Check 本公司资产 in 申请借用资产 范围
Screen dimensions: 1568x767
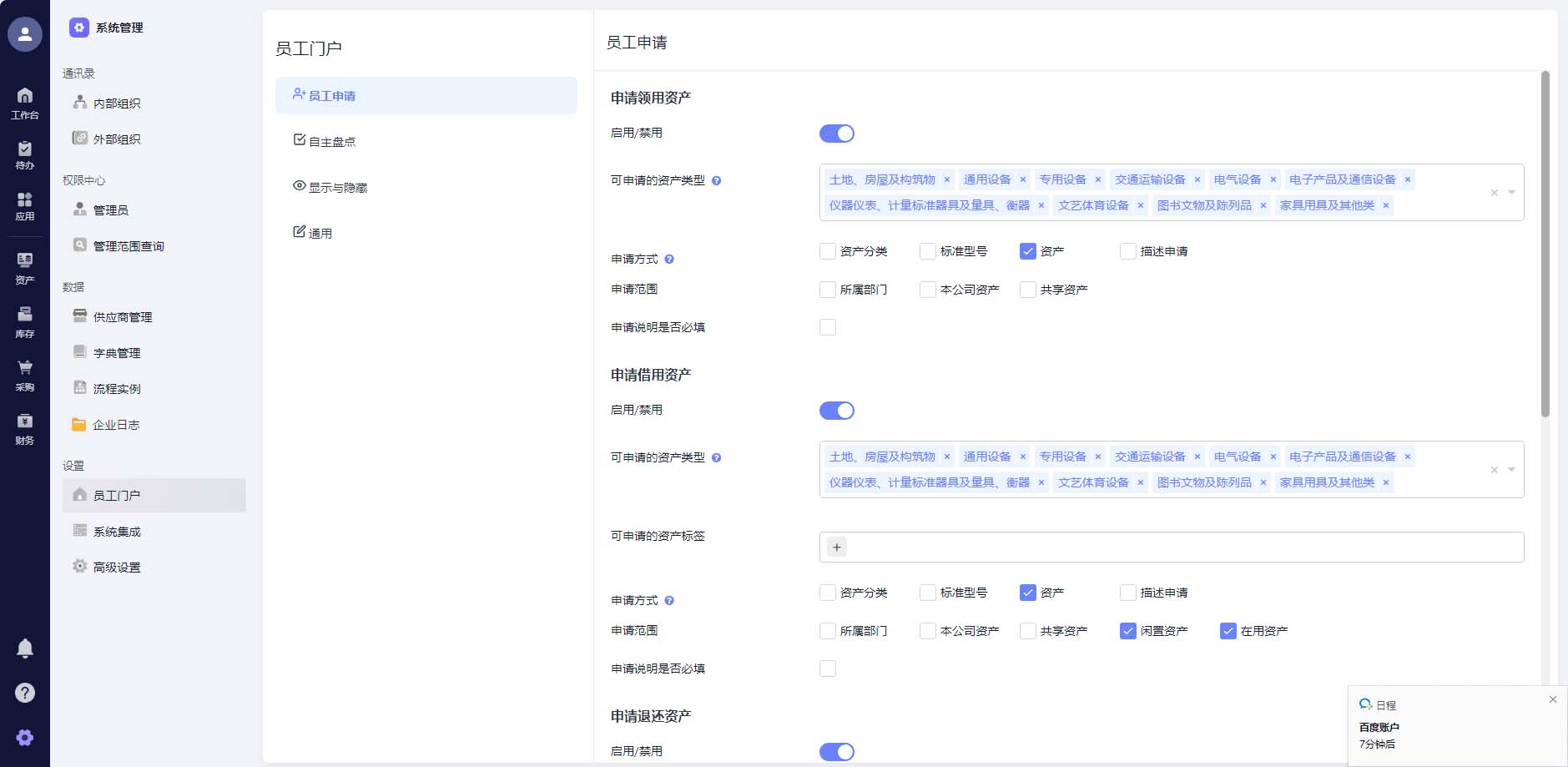928,631
